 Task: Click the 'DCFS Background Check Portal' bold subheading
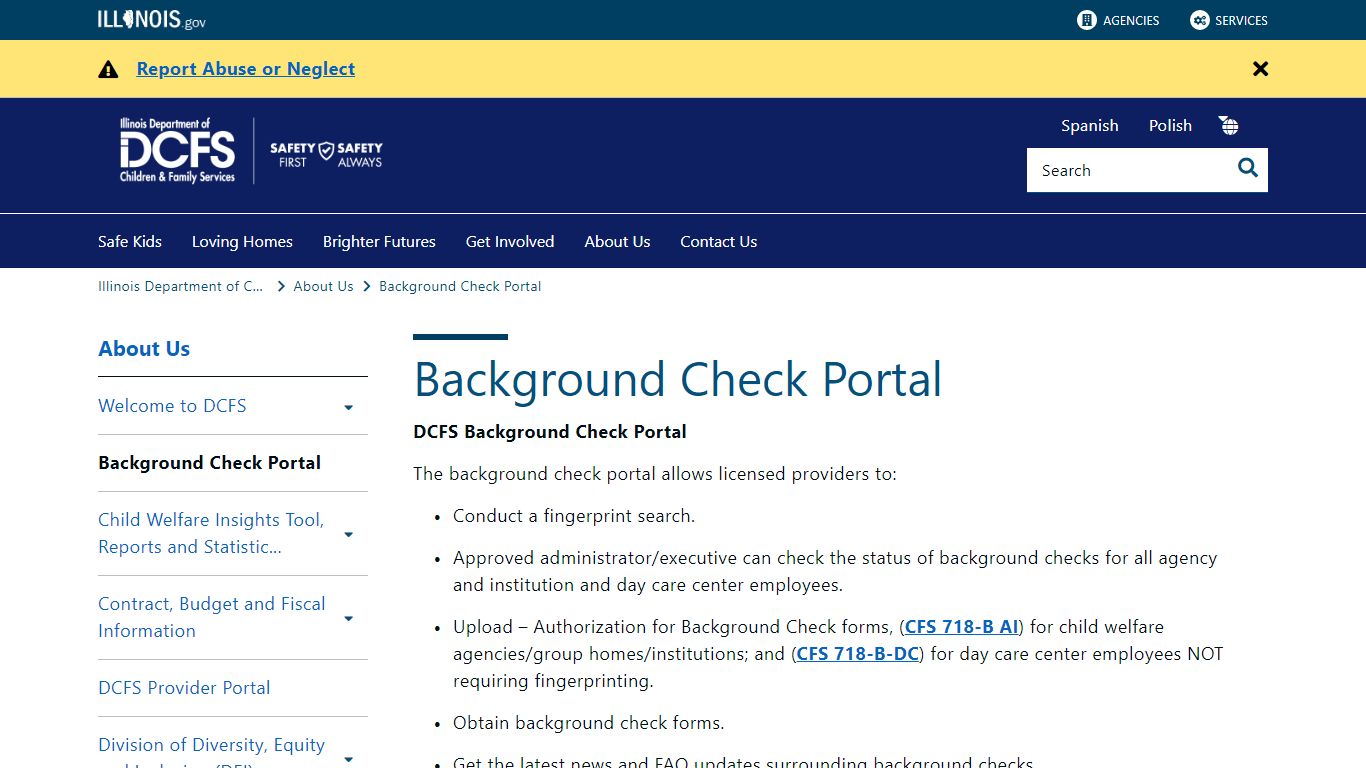(550, 432)
